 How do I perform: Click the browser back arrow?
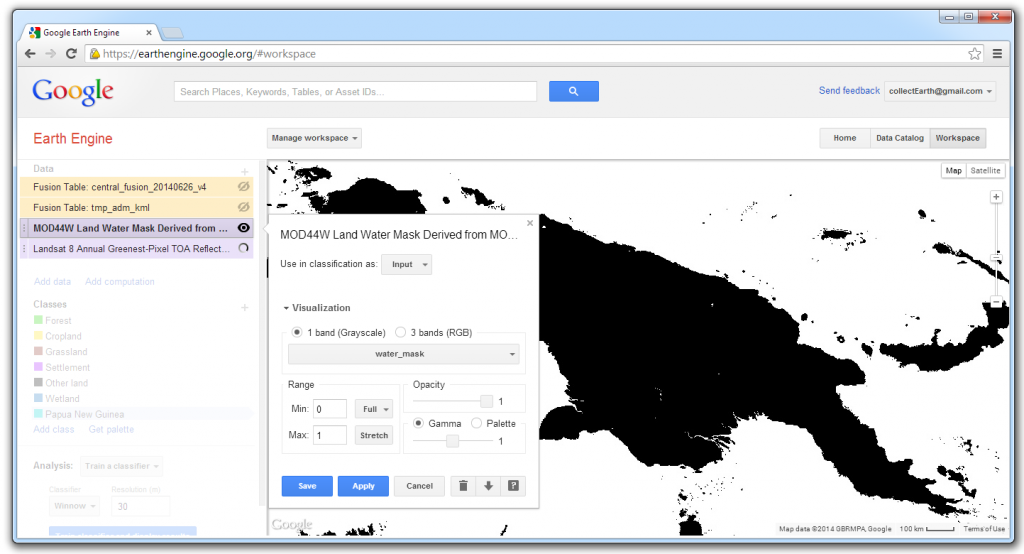point(30,54)
